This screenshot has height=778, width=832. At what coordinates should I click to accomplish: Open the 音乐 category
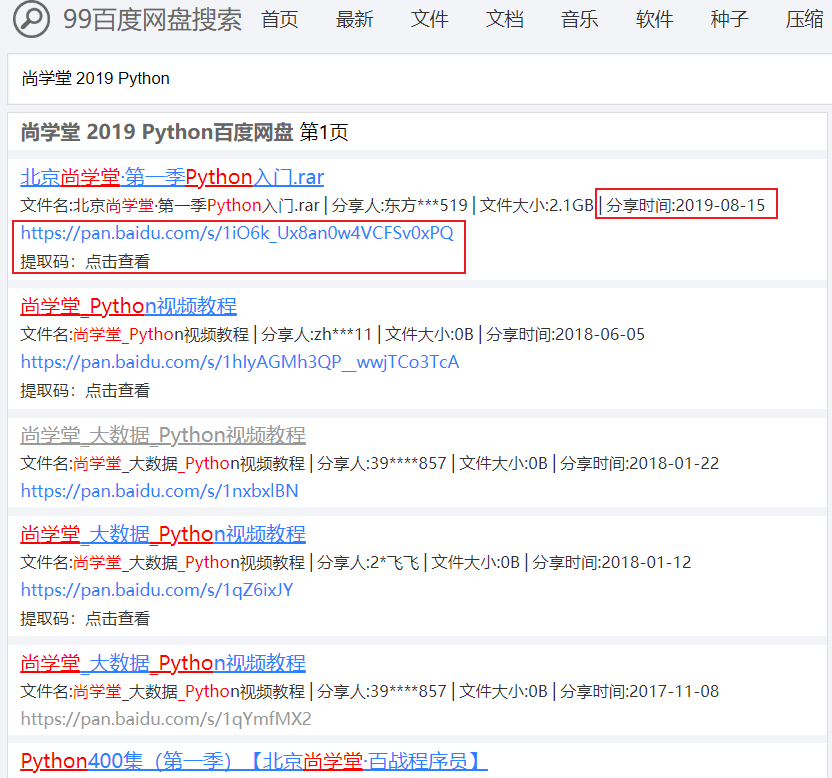tap(579, 20)
